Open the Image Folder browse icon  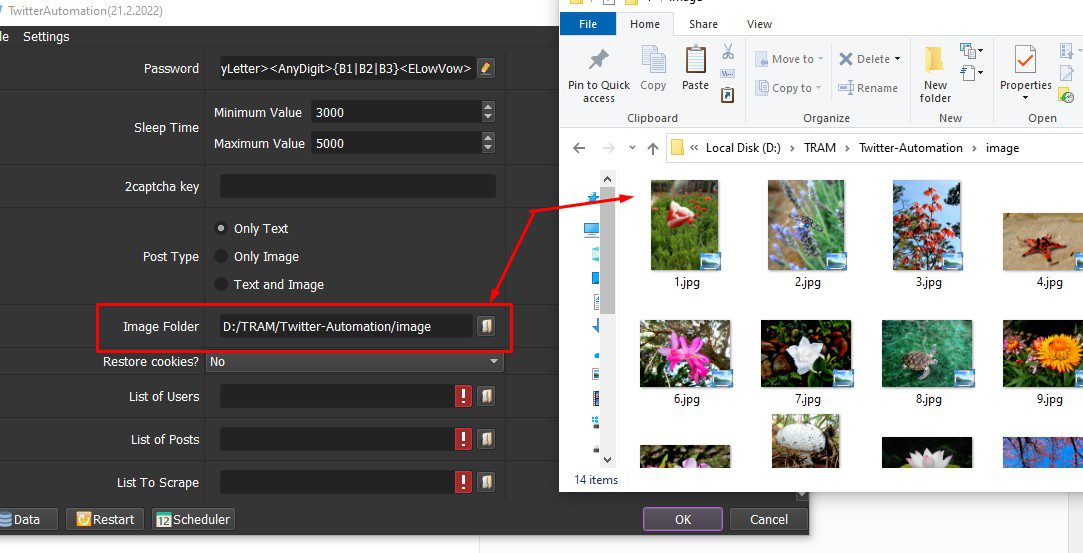coord(486,326)
